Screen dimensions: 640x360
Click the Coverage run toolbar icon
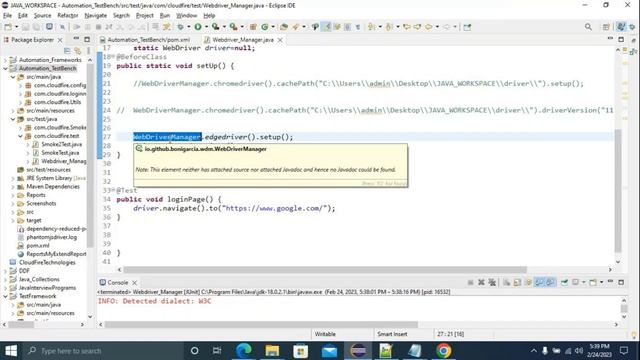[x=216, y=27]
